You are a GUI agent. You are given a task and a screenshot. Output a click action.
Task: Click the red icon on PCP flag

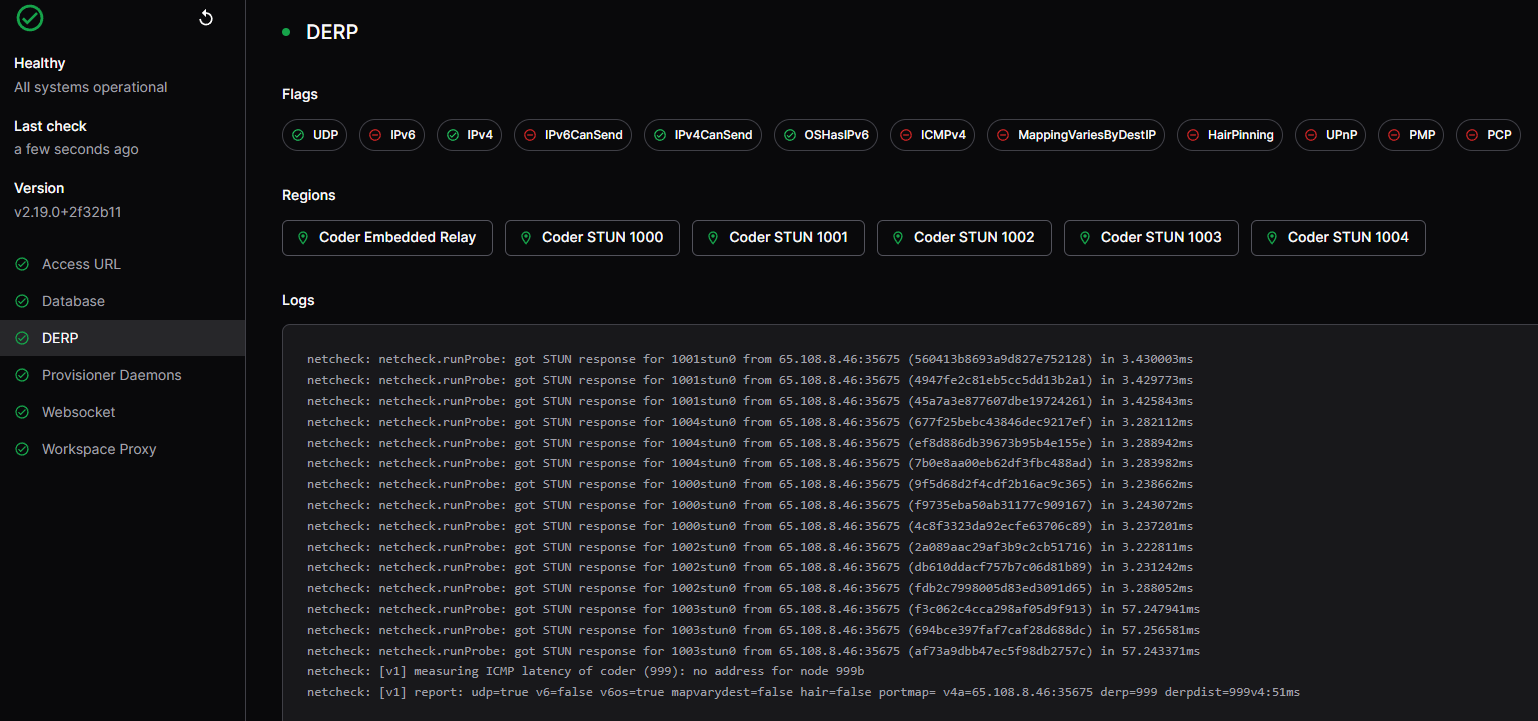tap(1472, 135)
